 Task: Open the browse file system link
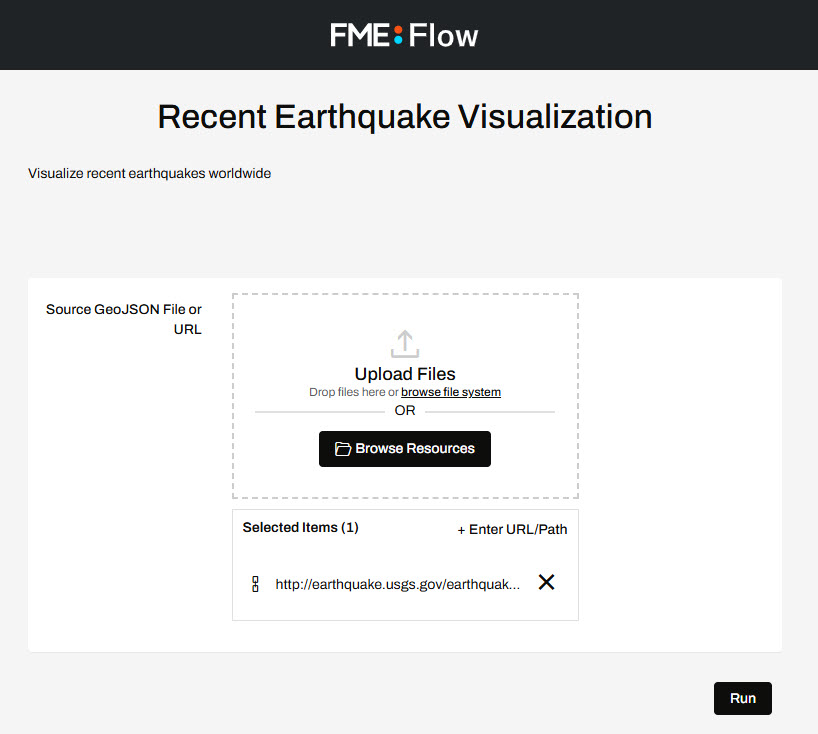click(450, 392)
